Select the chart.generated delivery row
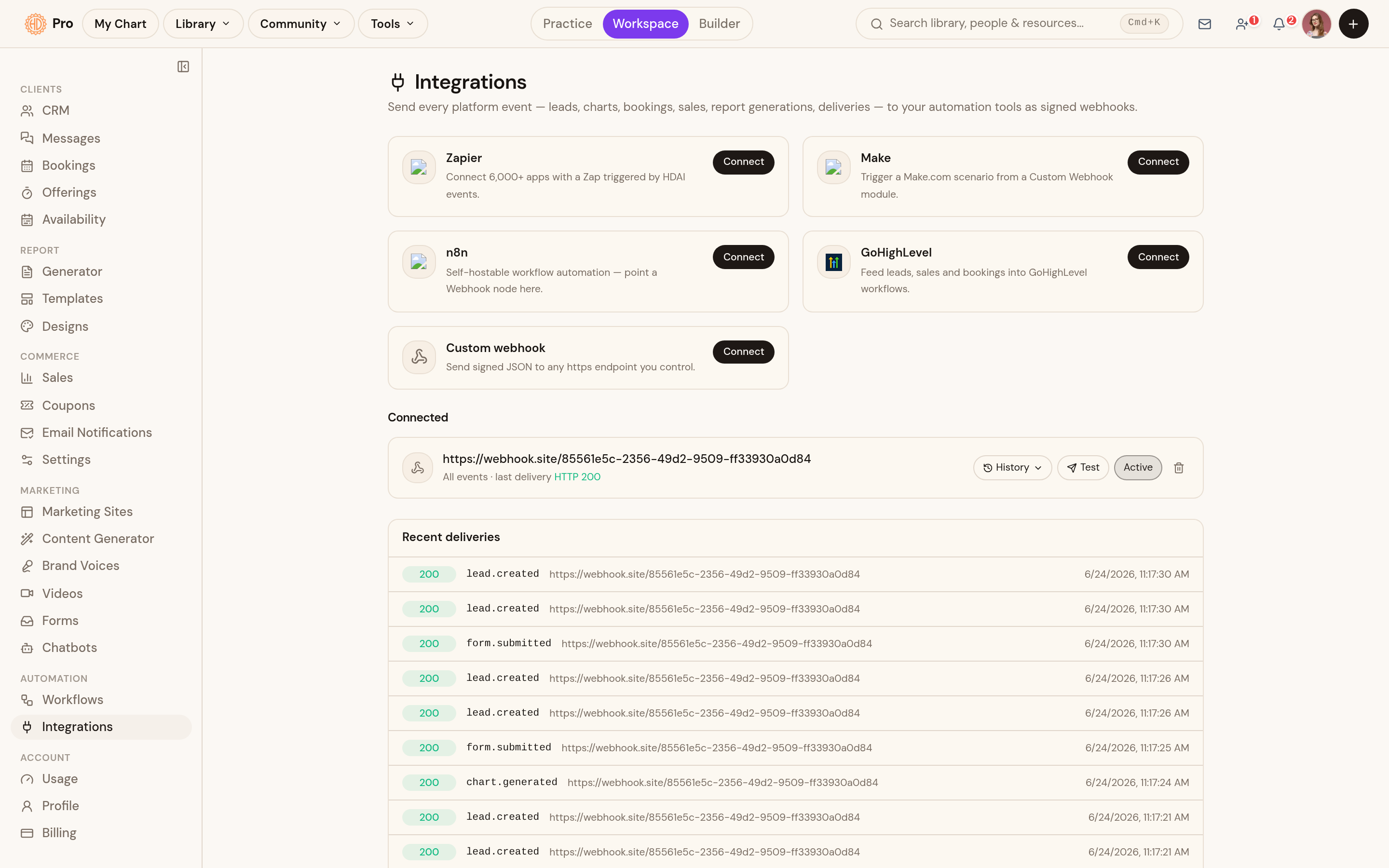 click(795, 783)
